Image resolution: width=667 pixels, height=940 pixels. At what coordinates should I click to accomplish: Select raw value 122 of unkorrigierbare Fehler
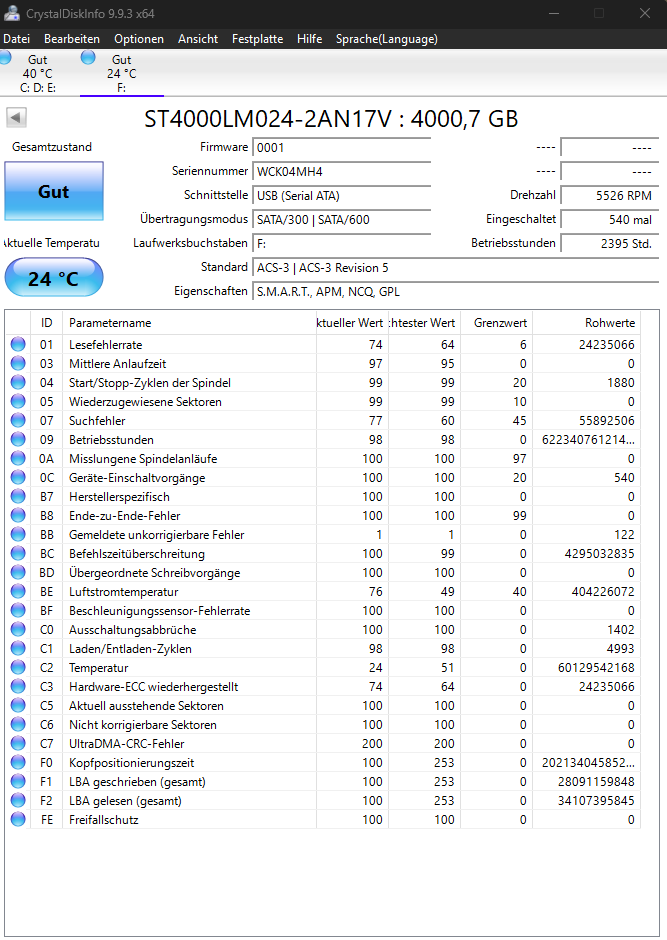coord(624,535)
